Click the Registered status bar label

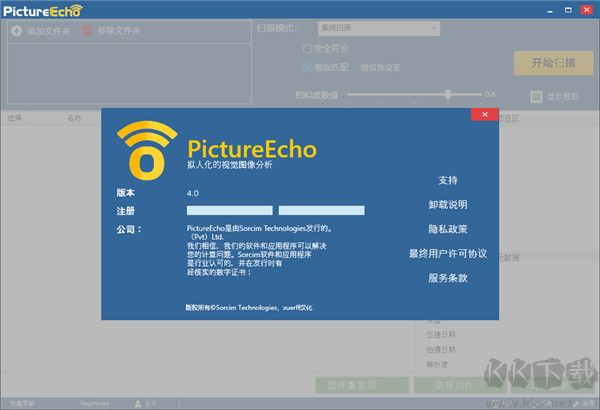95,403
